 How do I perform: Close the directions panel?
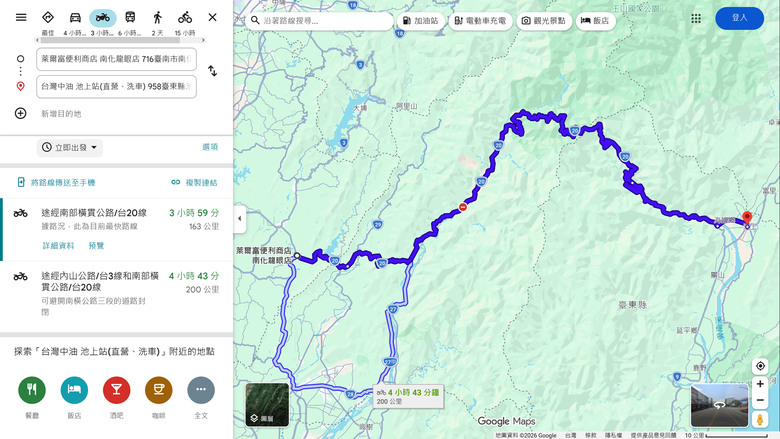212,17
